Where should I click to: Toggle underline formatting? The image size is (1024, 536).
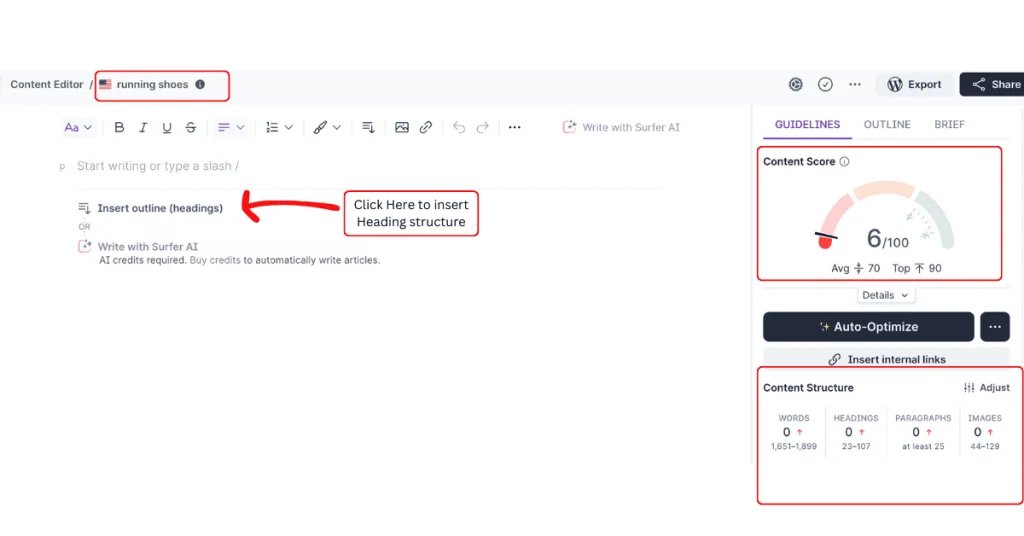coord(167,127)
